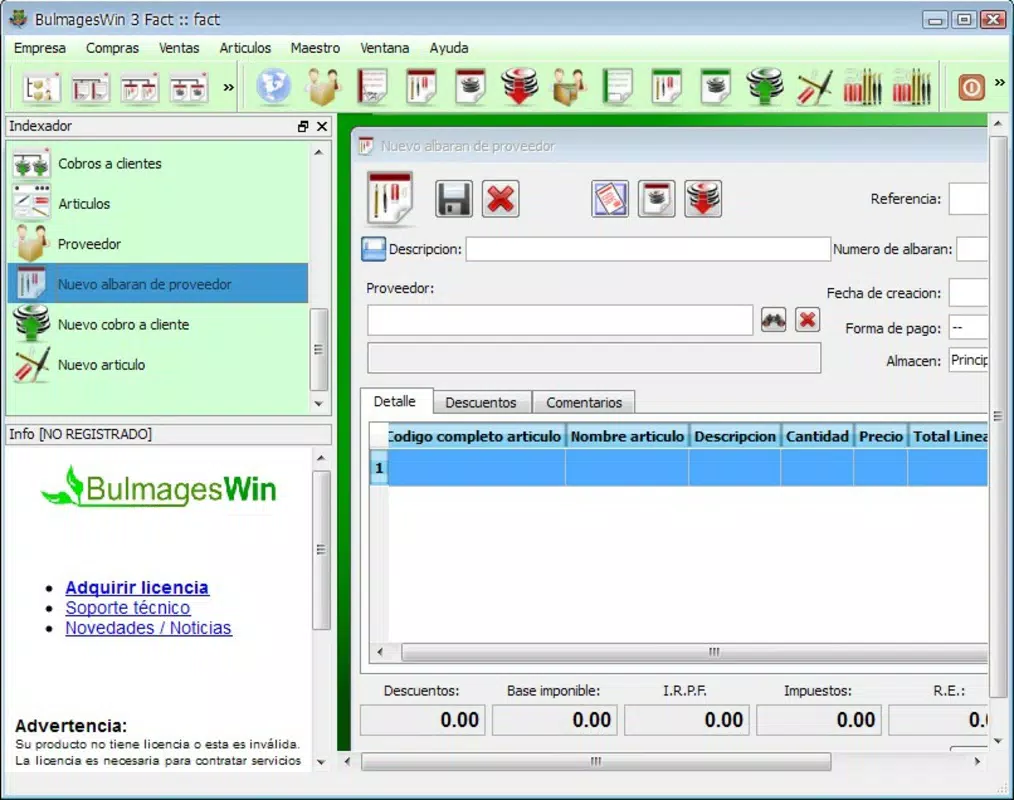This screenshot has height=800, width=1014.
Task: Open clients via the cardboard box icon next to green document
Action: point(569,87)
